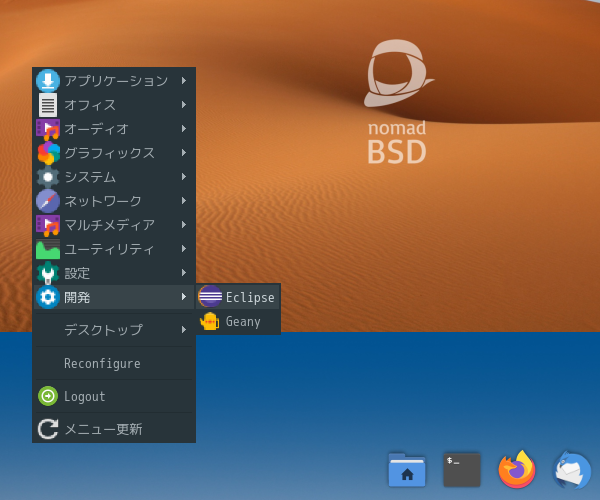Expand the グラフィックス submenu arrow
This screenshot has height=500, width=600.
coord(184,153)
